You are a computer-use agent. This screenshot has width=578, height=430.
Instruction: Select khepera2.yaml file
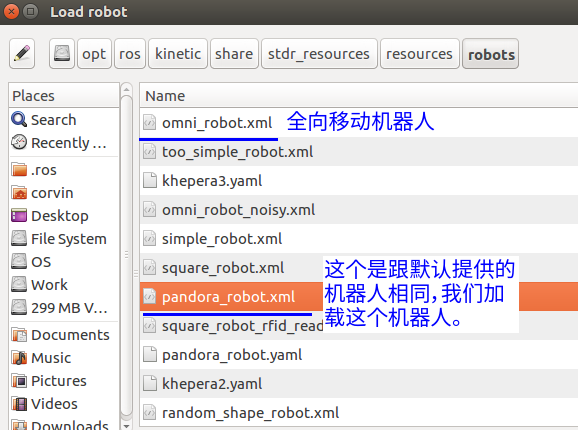359,384
